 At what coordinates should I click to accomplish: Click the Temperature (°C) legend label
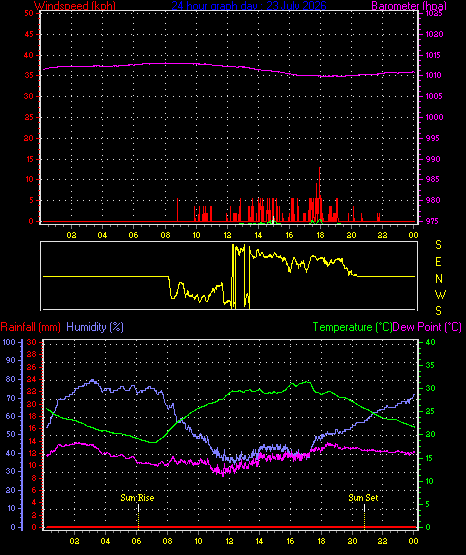[352, 327]
